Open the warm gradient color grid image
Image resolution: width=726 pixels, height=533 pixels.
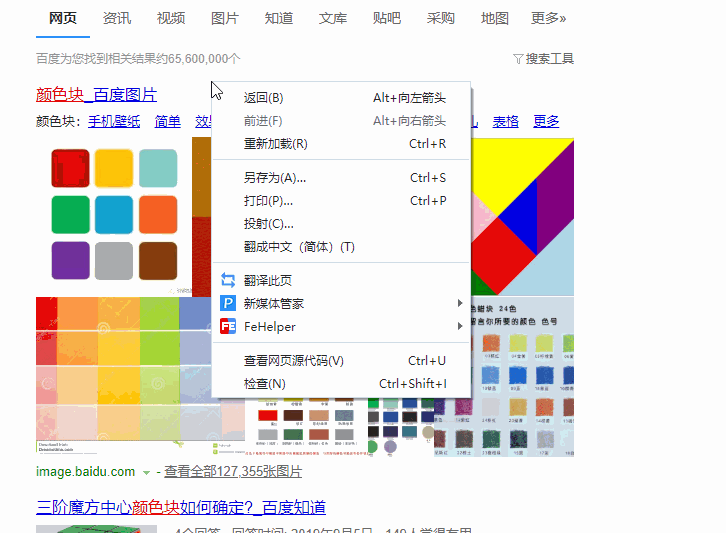click(x=123, y=375)
